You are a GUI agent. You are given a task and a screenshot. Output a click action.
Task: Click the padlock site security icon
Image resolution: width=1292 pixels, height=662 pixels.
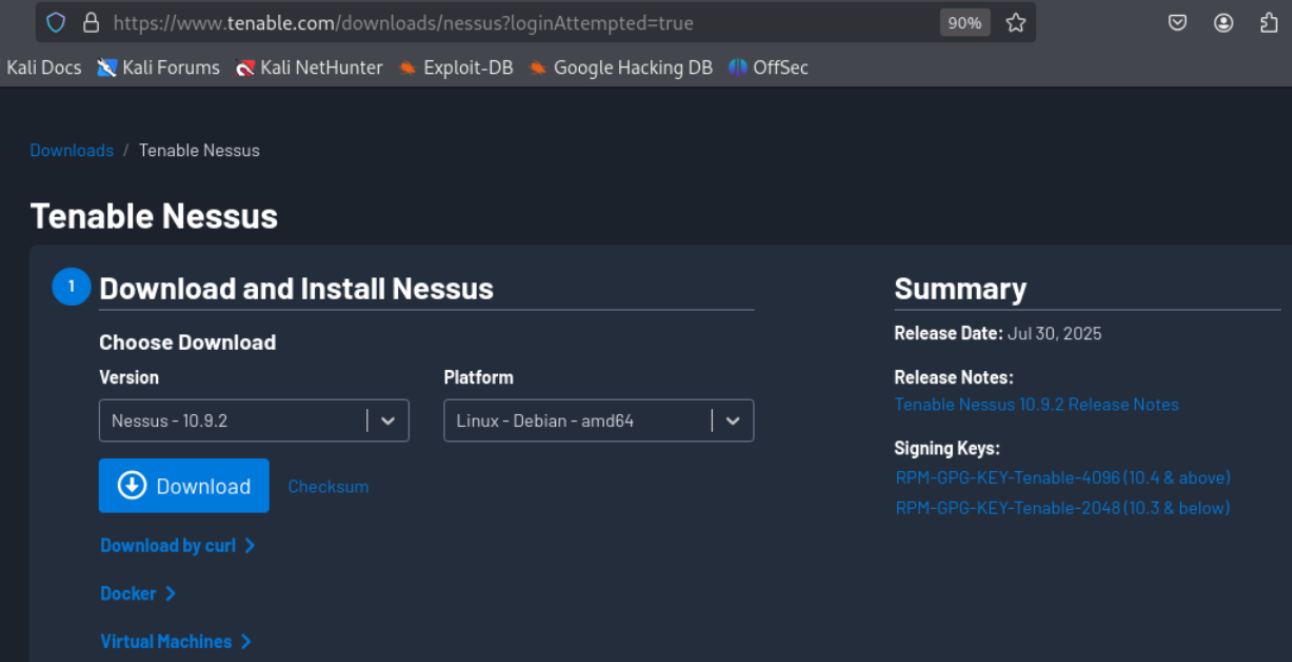(x=91, y=22)
